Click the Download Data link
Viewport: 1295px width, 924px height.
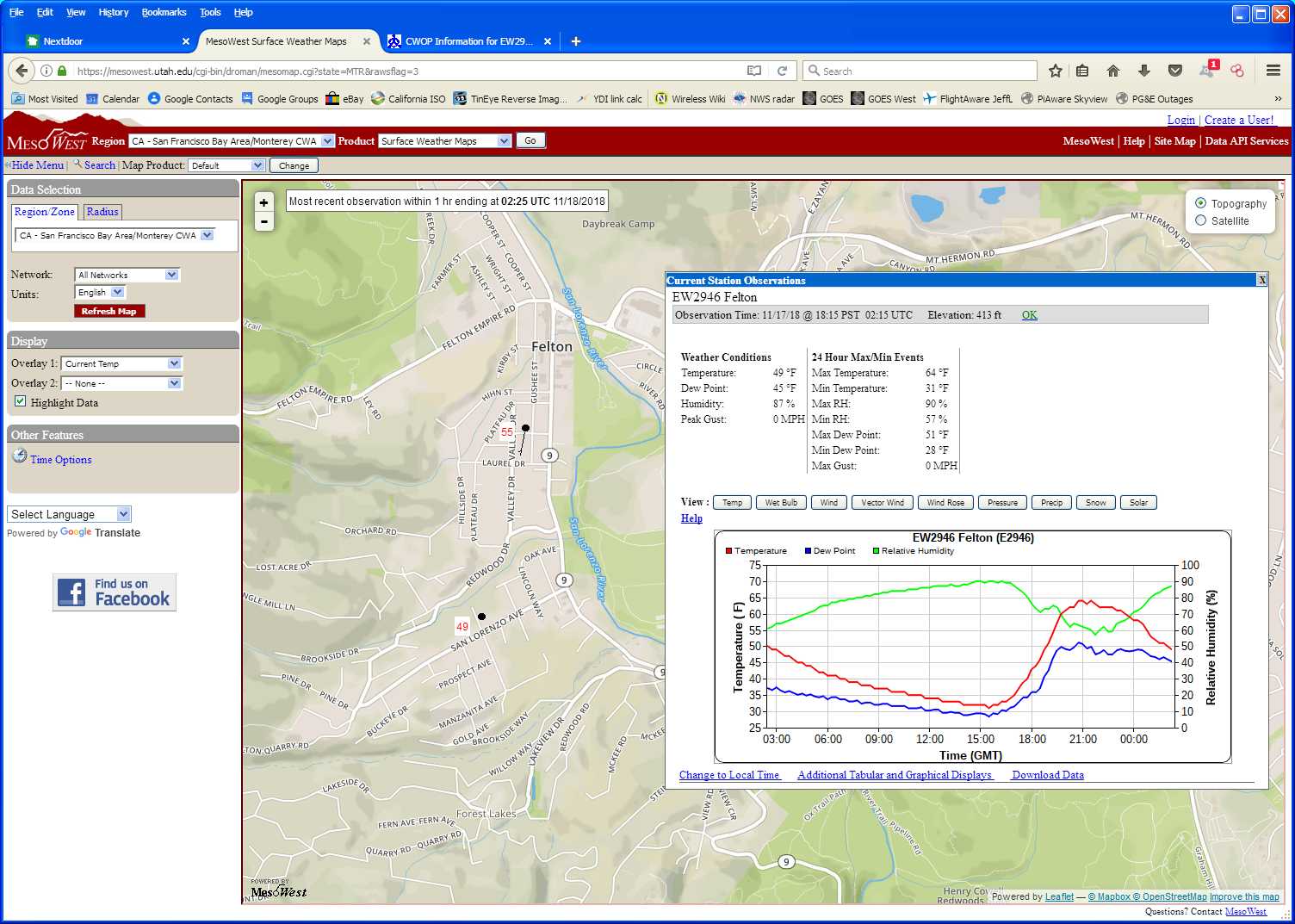1047,775
